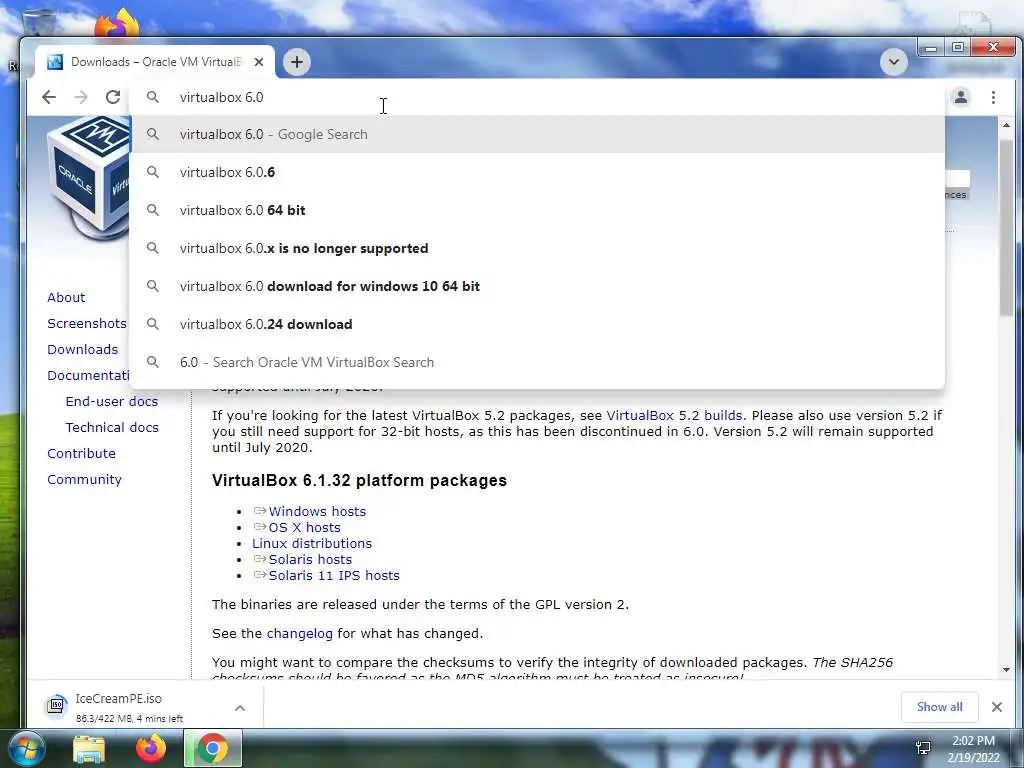Click the search magnifier icon in address bar
The height and width of the screenshot is (768, 1024).
[153, 97]
